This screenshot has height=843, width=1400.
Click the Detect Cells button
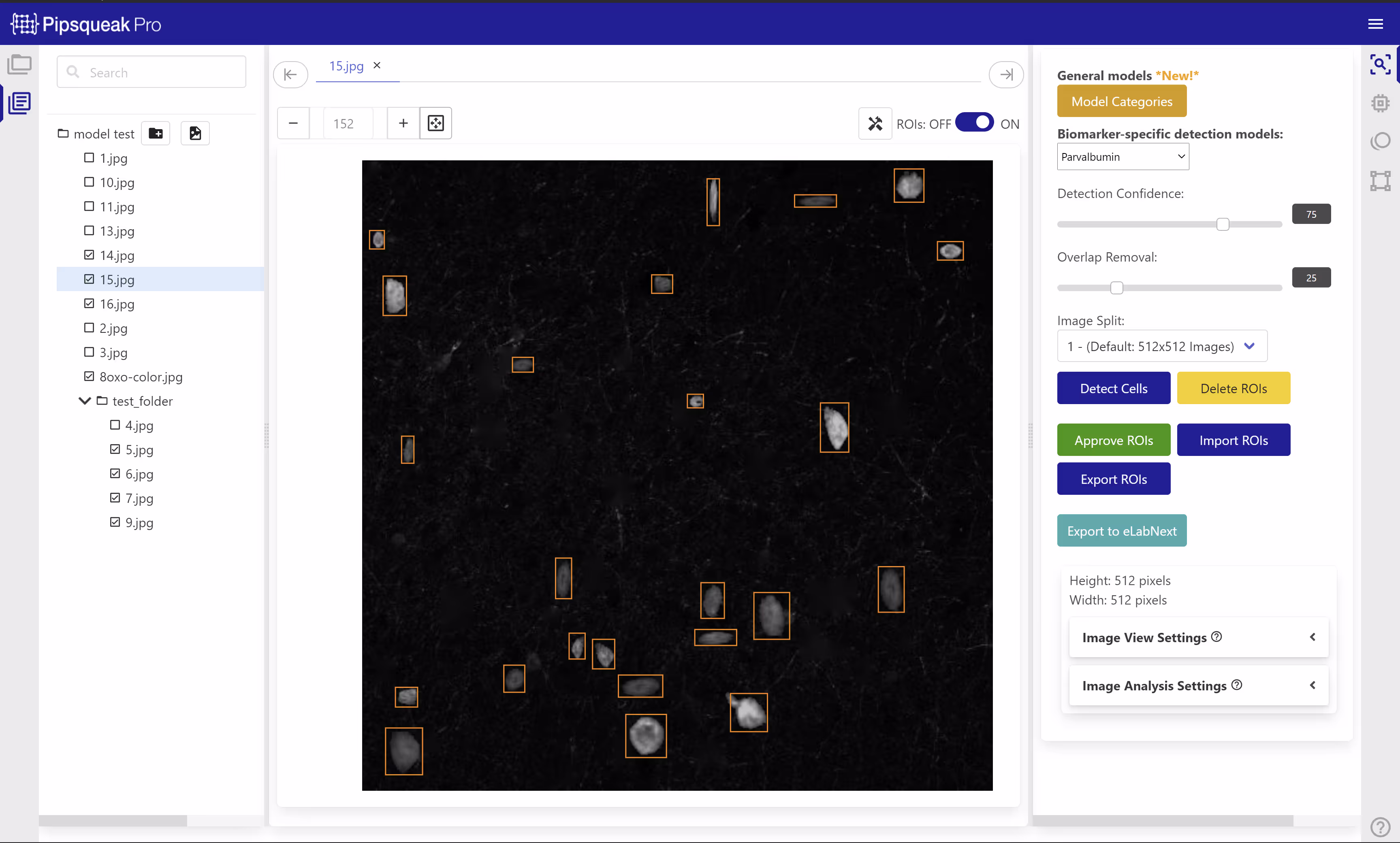click(1114, 389)
